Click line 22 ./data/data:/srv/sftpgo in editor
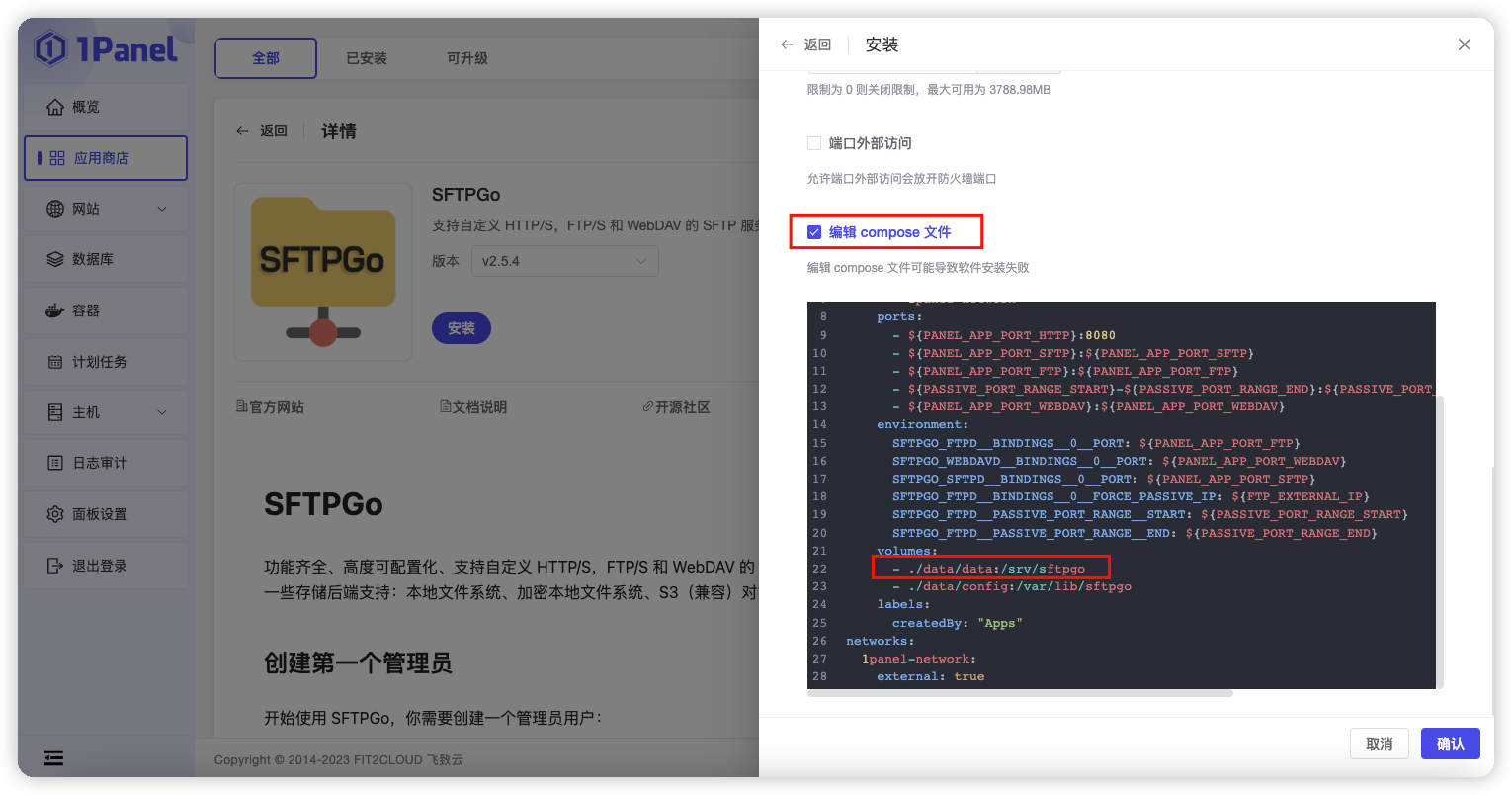This screenshot has width=1512, height=795. point(989,569)
